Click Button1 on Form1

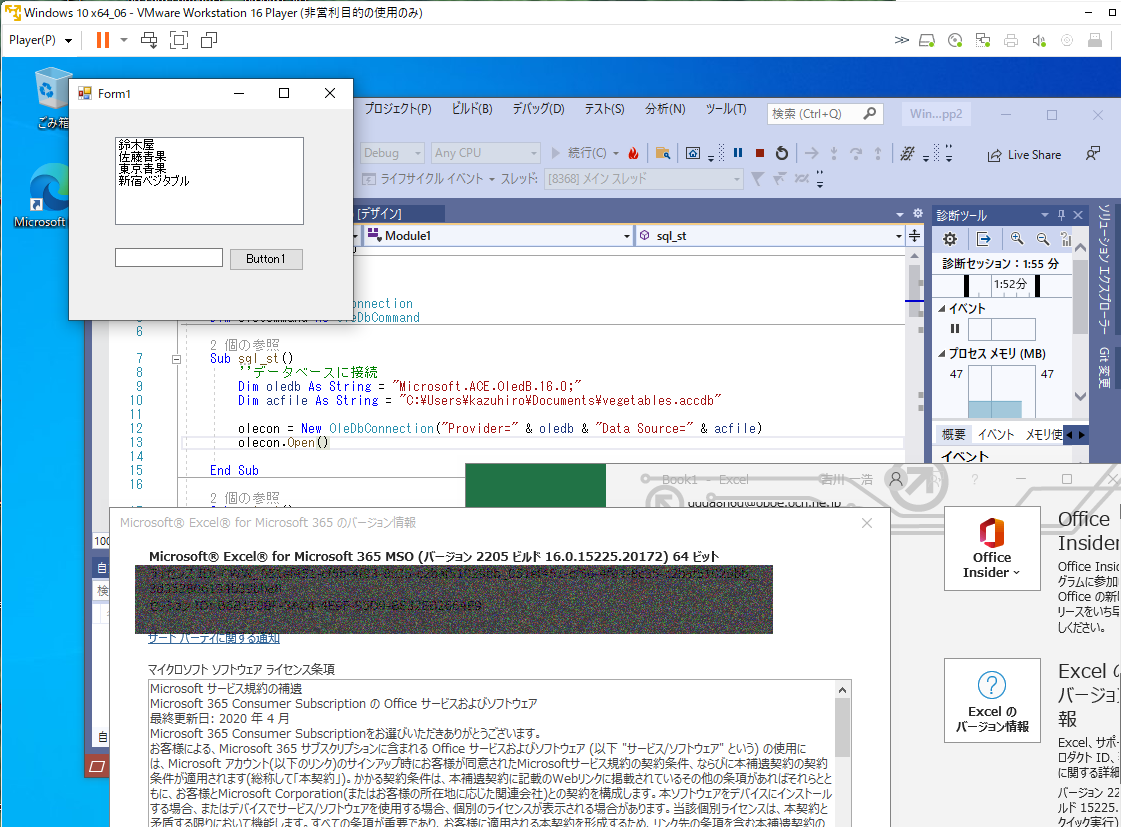point(266,259)
